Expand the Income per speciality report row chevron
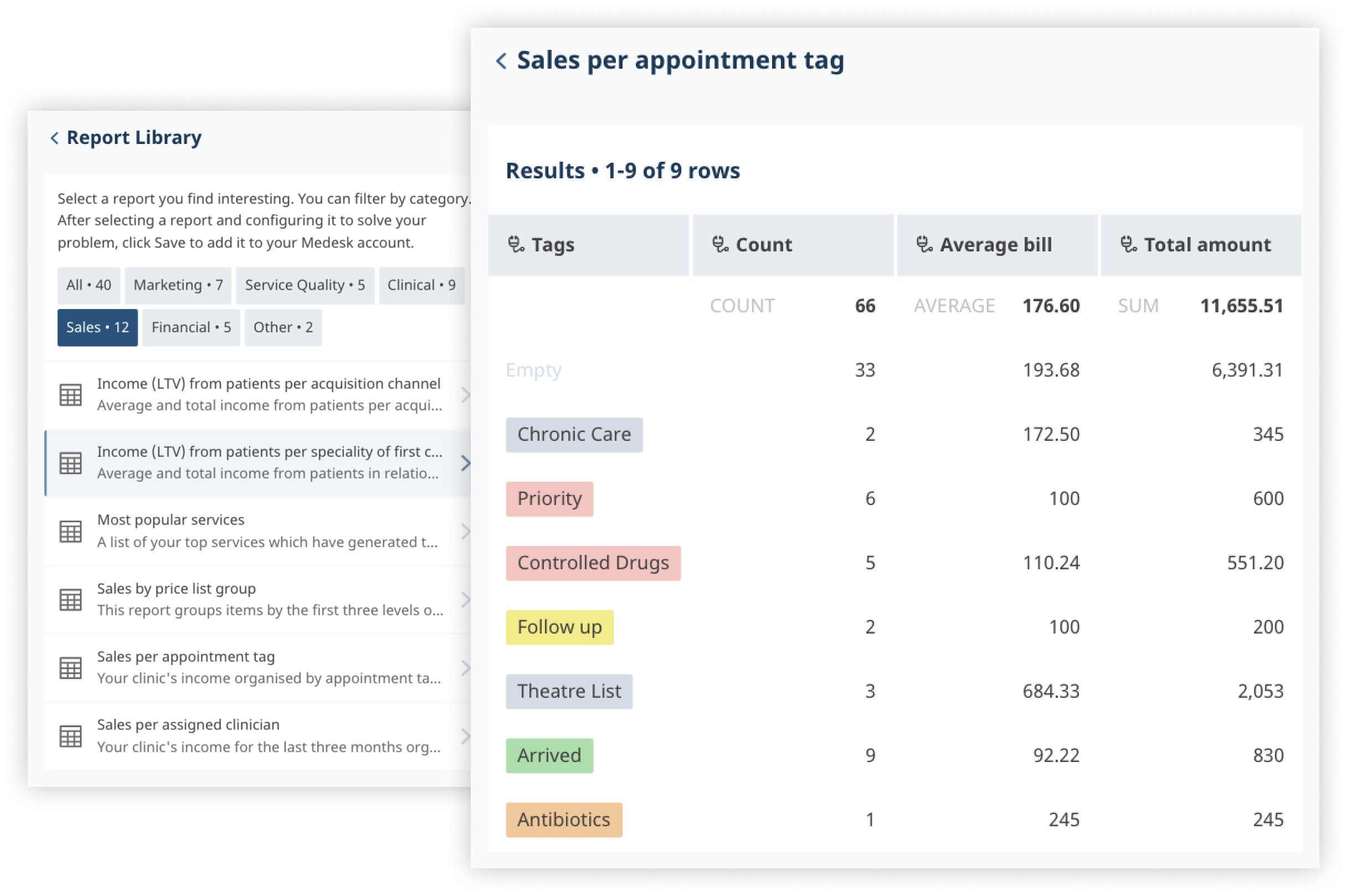1347x896 pixels. pos(464,463)
